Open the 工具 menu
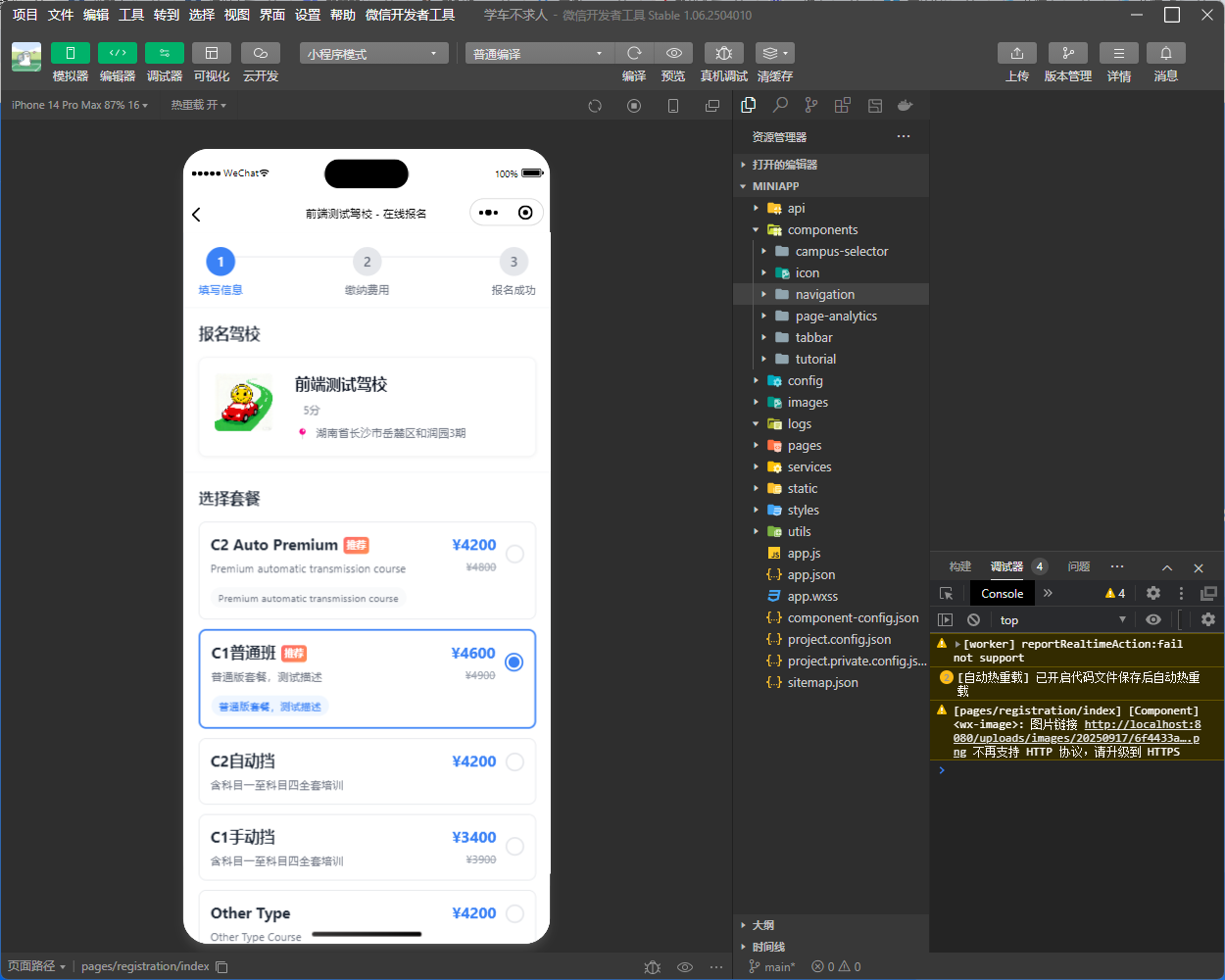This screenshot has height=980, width=1225. [x=130, y=15]
